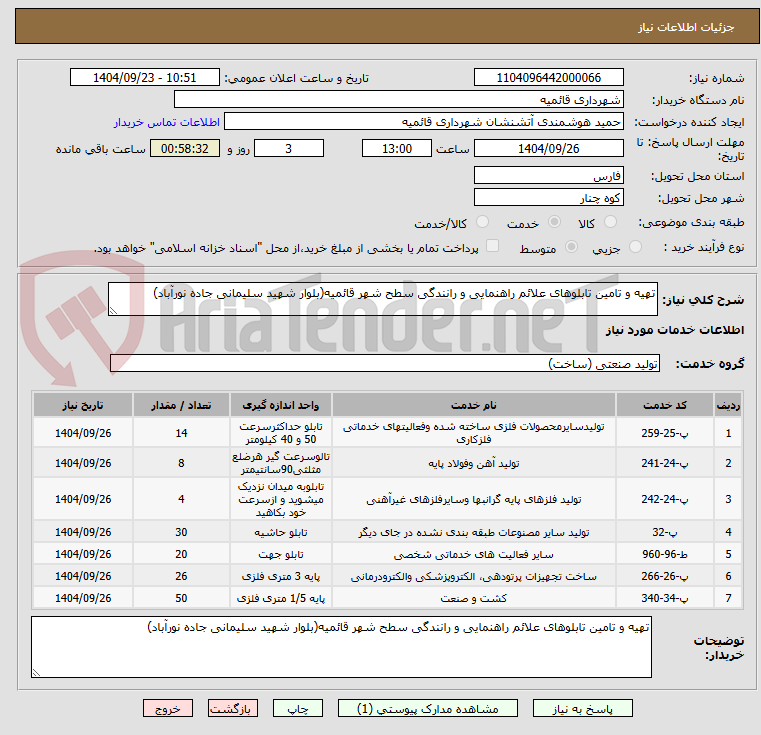Select the جزیی purchase type radio
This screenshot has height=735, width=761.
click(x=635, y=247)
